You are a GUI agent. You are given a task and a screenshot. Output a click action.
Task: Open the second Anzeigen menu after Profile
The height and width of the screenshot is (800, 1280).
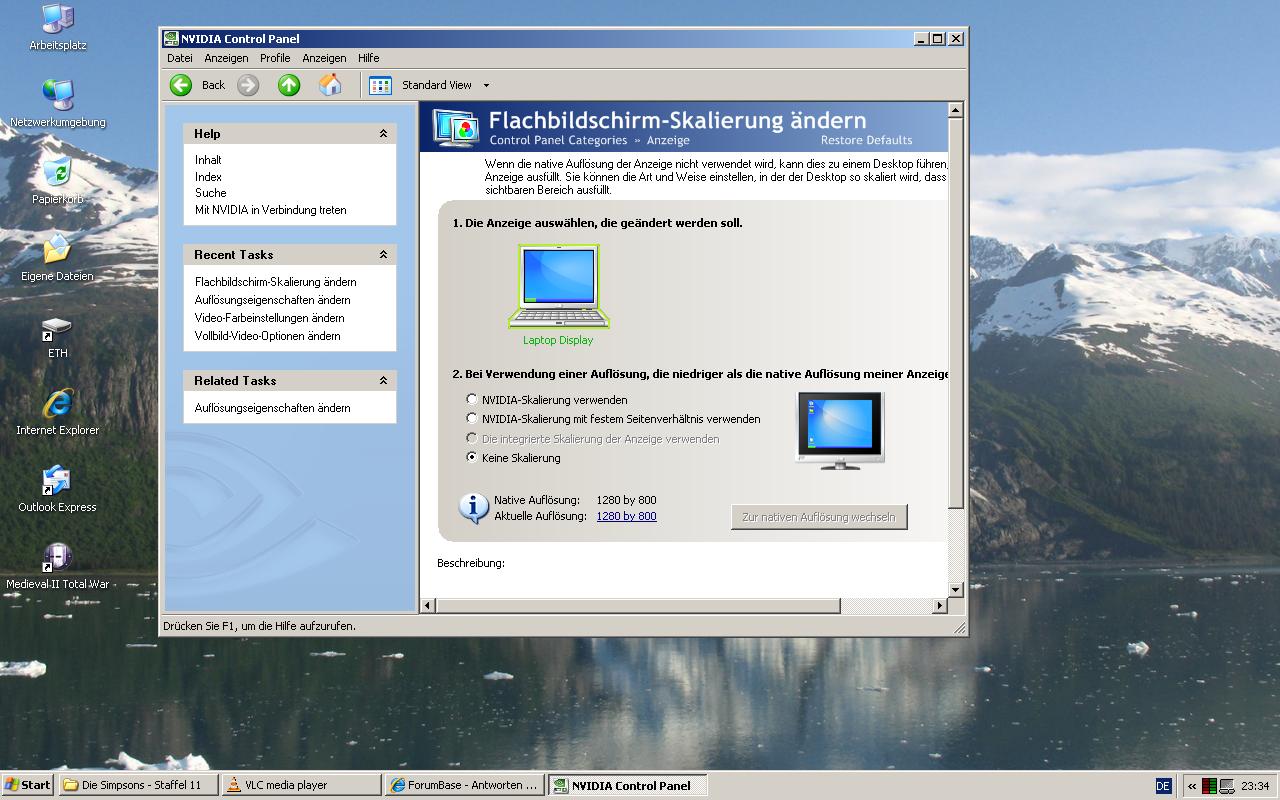point(324,58)
